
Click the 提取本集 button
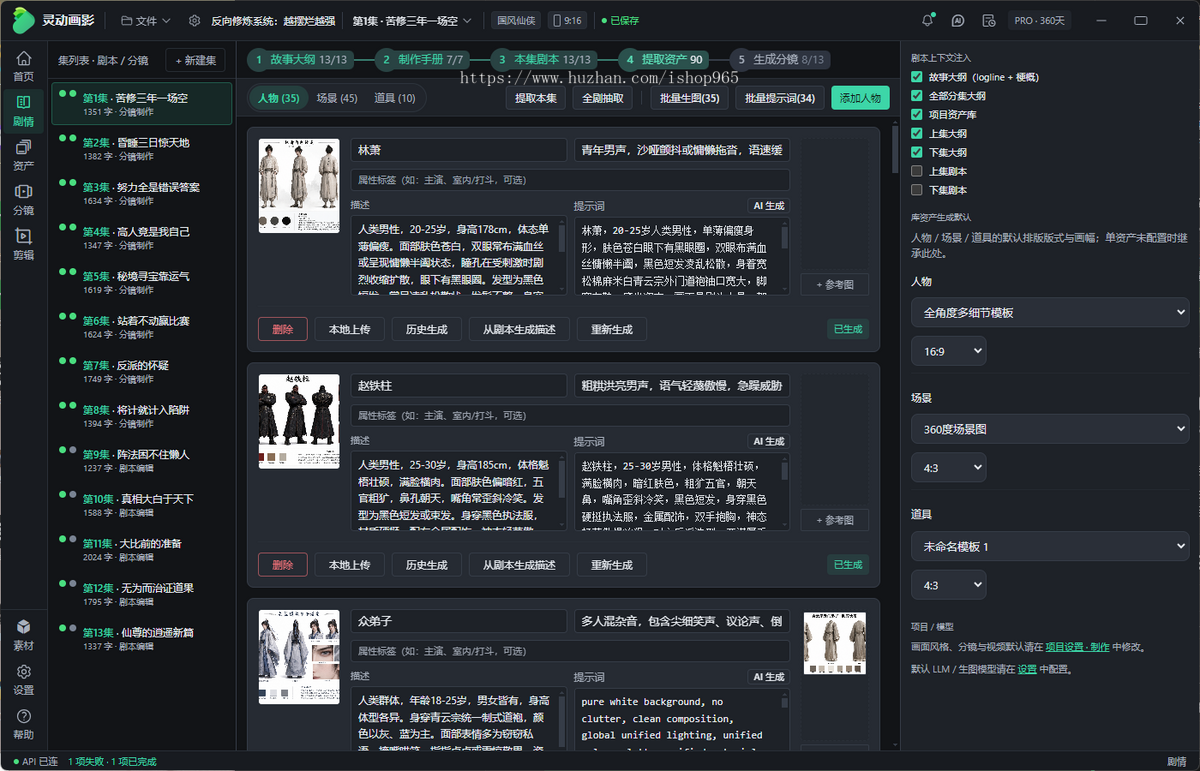pyautogui.click(x=536, y=98)
